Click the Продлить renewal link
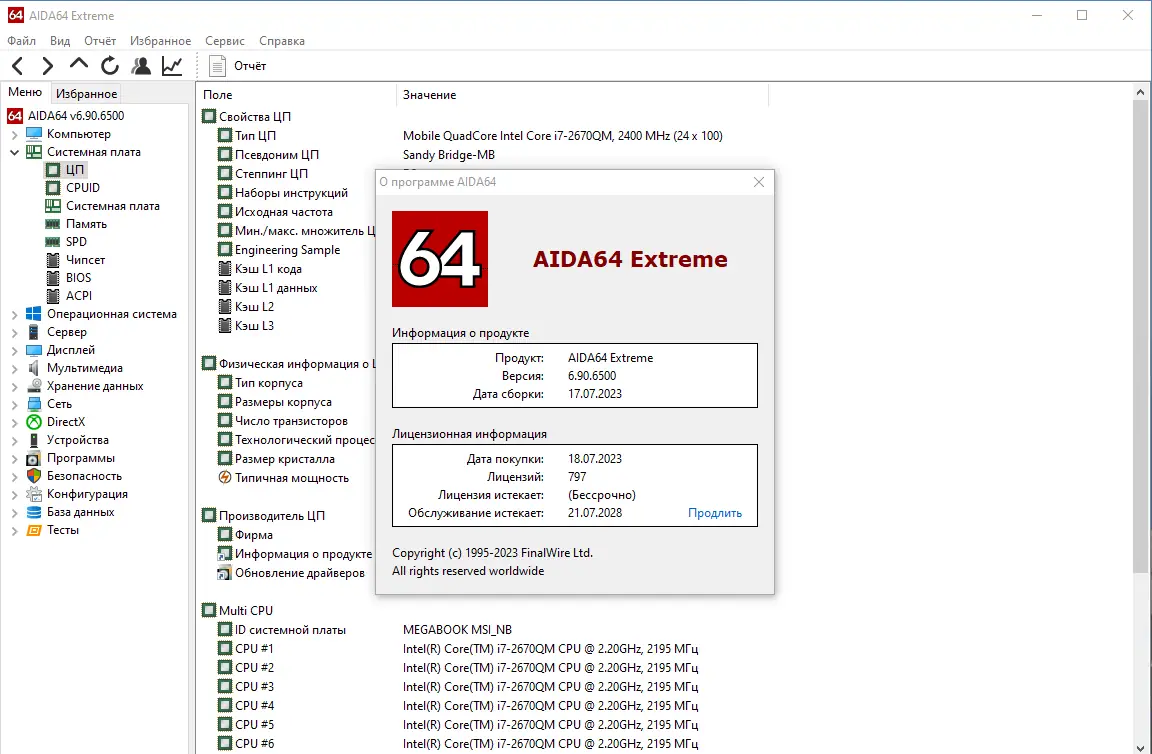Image resolution: width=1152 pixels, height=754 pixels. (x=715, y=513)
